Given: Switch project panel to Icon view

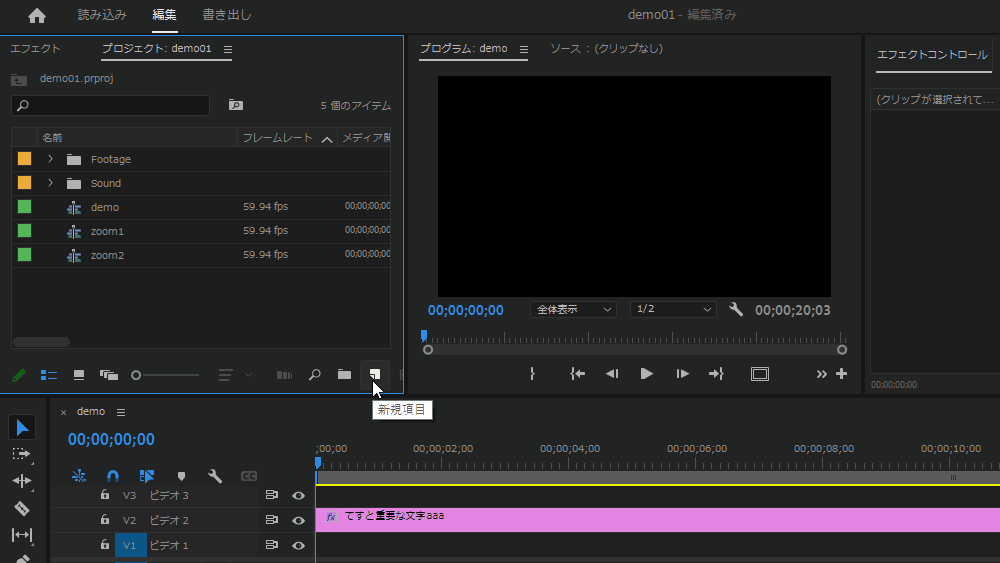Looking at the screenshot, I should (78, 375).
